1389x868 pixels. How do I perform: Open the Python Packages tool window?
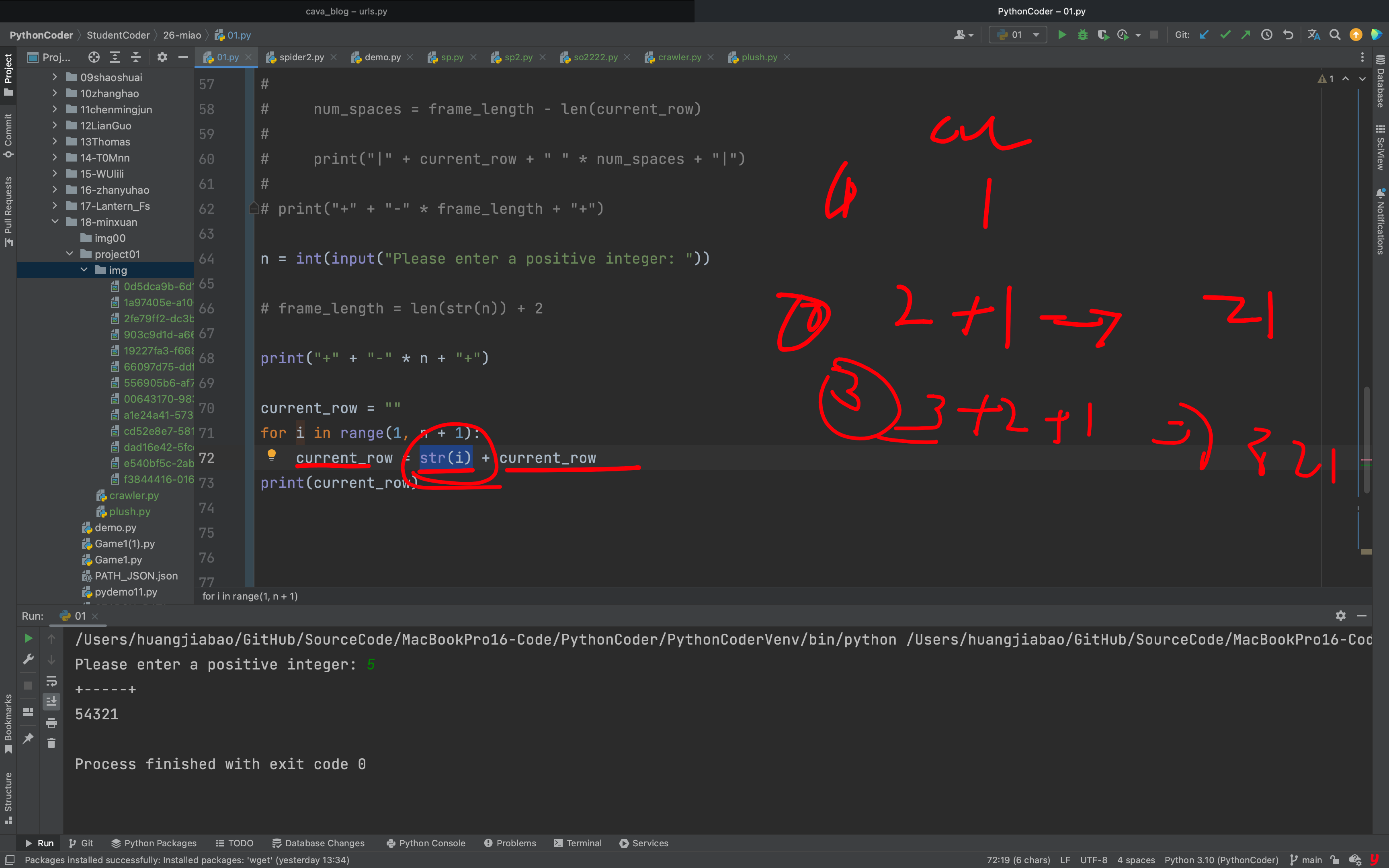point(154,843)
